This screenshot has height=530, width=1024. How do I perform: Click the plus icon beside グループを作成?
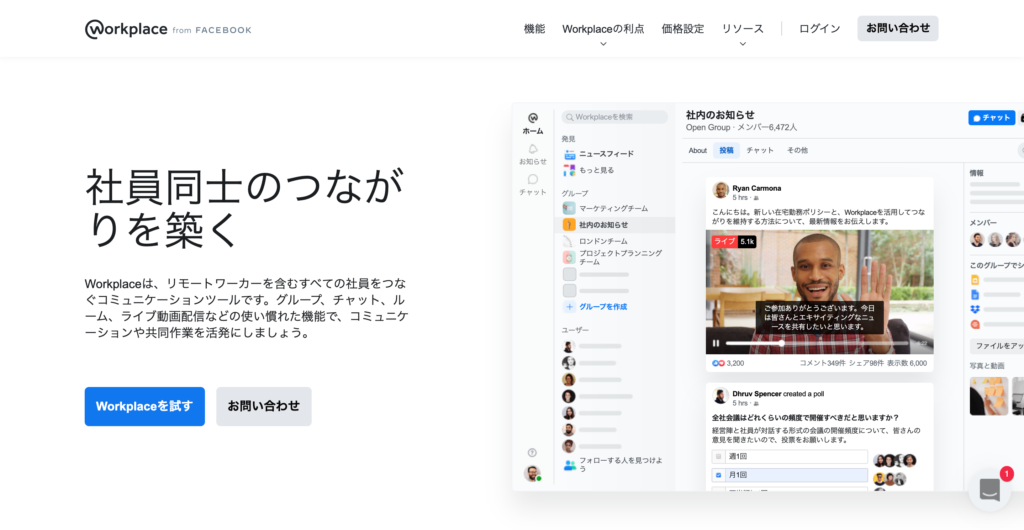tap(569, 307)
